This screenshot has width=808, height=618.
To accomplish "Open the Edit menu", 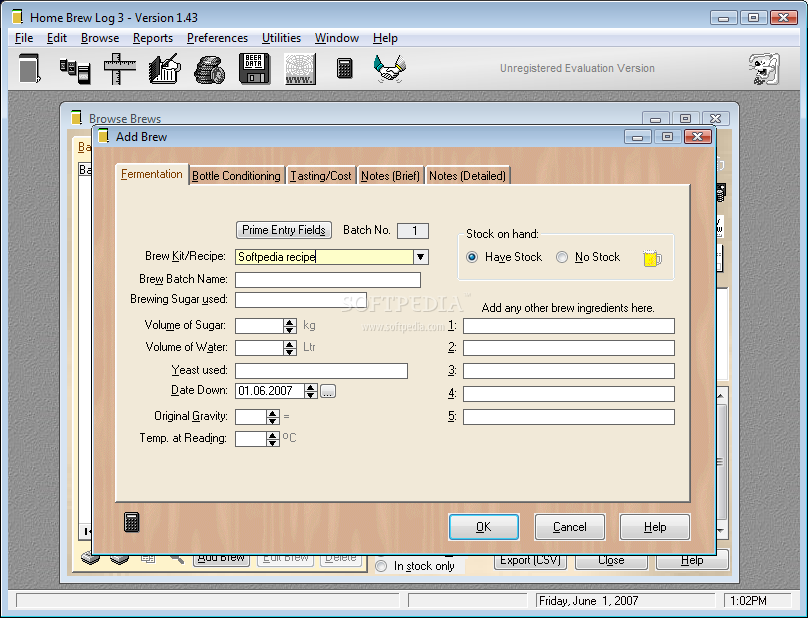I will 57,38.
